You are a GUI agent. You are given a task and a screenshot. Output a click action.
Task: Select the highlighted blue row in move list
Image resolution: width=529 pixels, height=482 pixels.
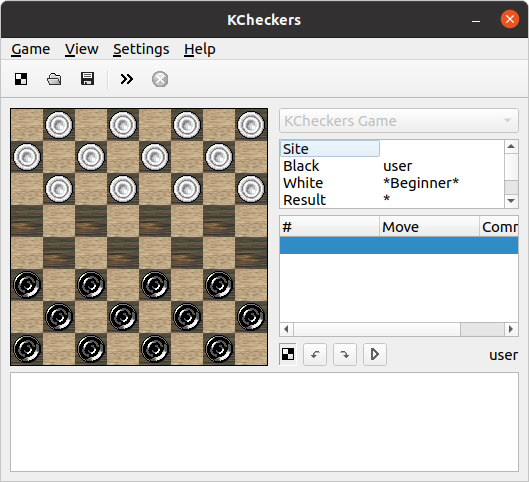coord(399,245)
